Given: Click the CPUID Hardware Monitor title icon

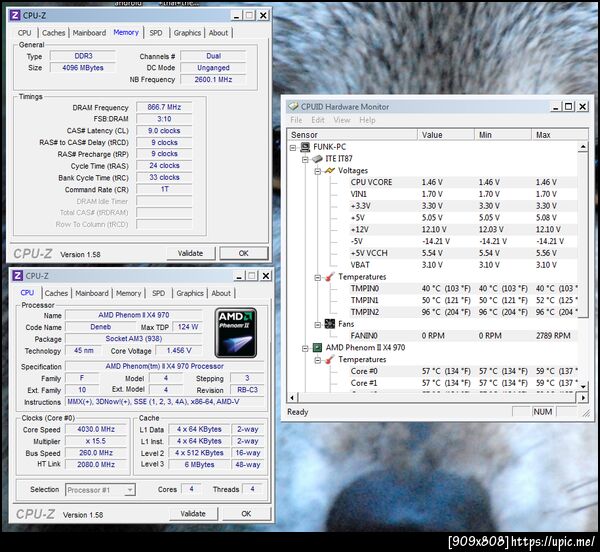Looking at the screenshot, I should pyautogui.click(x=293, y=106).
